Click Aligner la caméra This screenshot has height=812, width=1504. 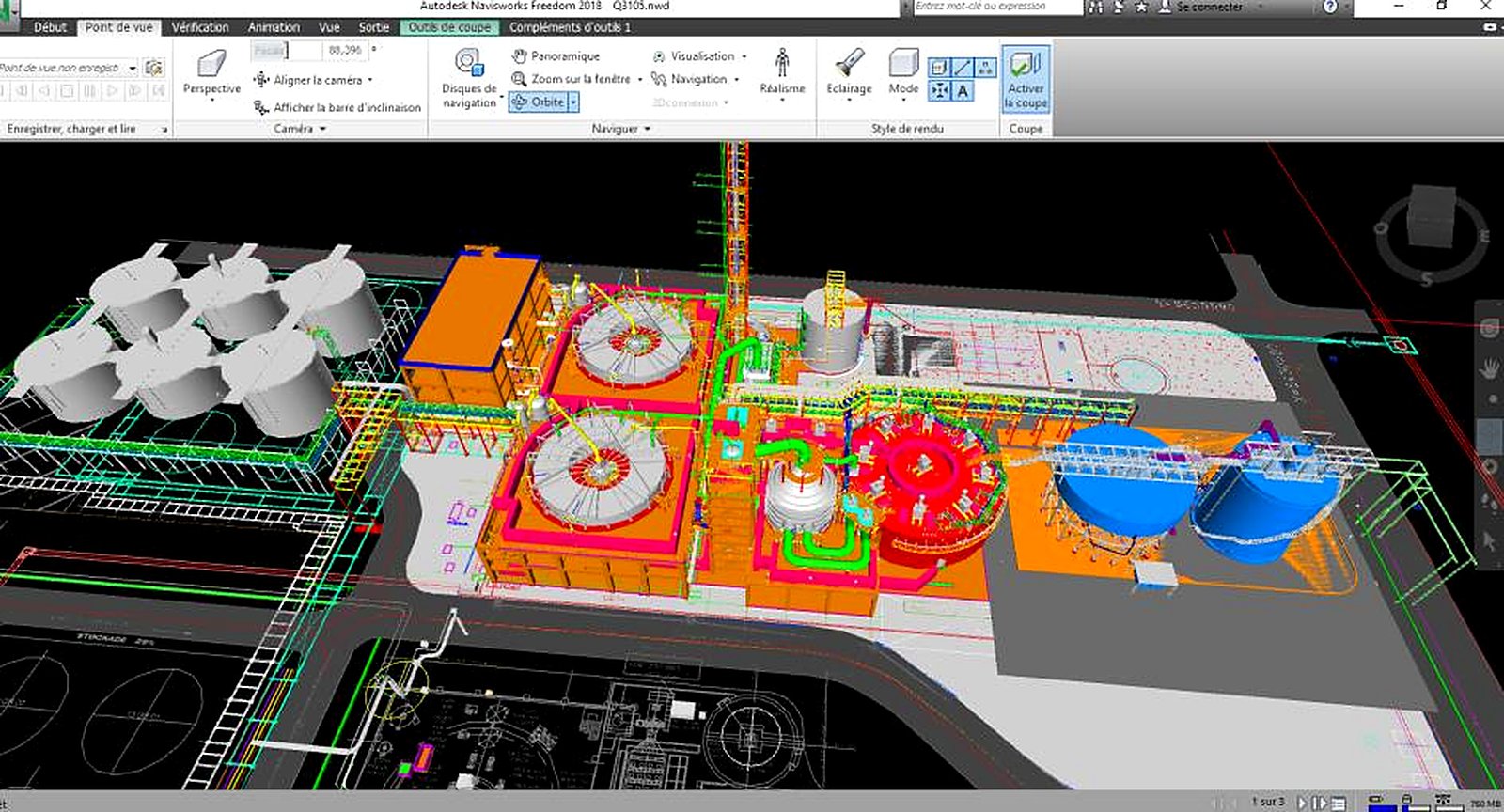(x=308, y=80)
